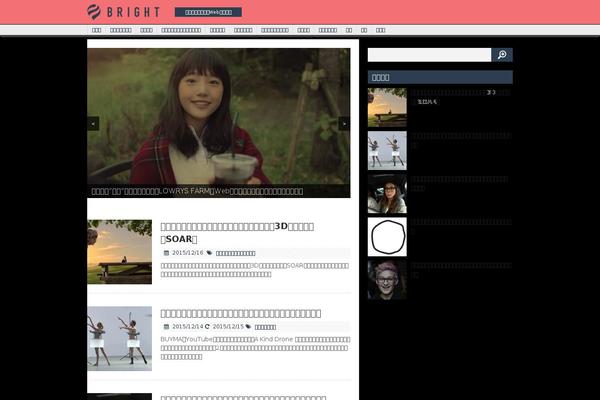Image resolution: width=600 pixels, height=400 pixels.
Task: Click the date text 2015/12/14
Action: point(188,327)
